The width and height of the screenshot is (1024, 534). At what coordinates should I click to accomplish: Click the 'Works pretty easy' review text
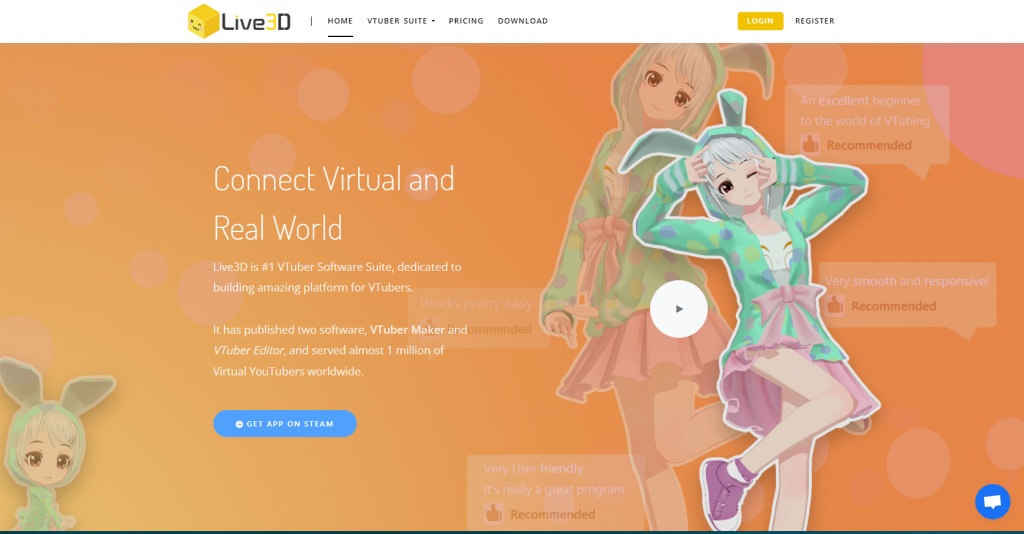click(x=476, y=304)
